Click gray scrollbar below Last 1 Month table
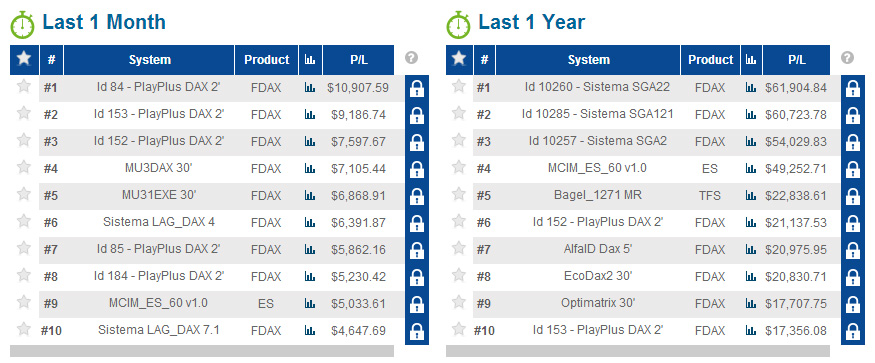The image size is (875, 363). pos(202,351)
